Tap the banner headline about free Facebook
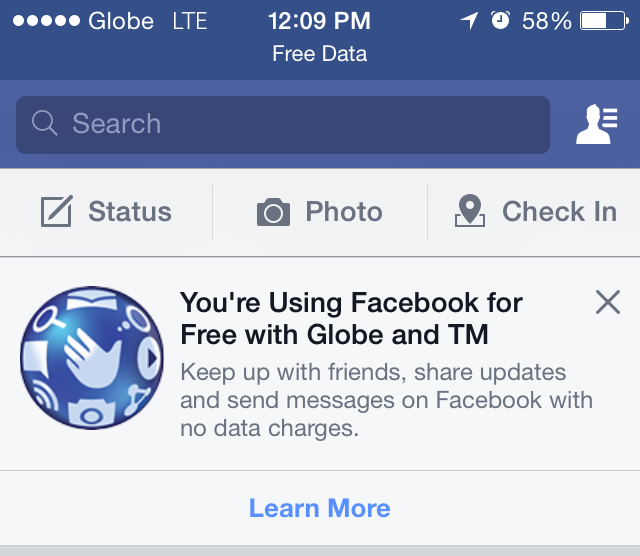The height and width of the screenshot is (556, 640). (x=350, y=317)
